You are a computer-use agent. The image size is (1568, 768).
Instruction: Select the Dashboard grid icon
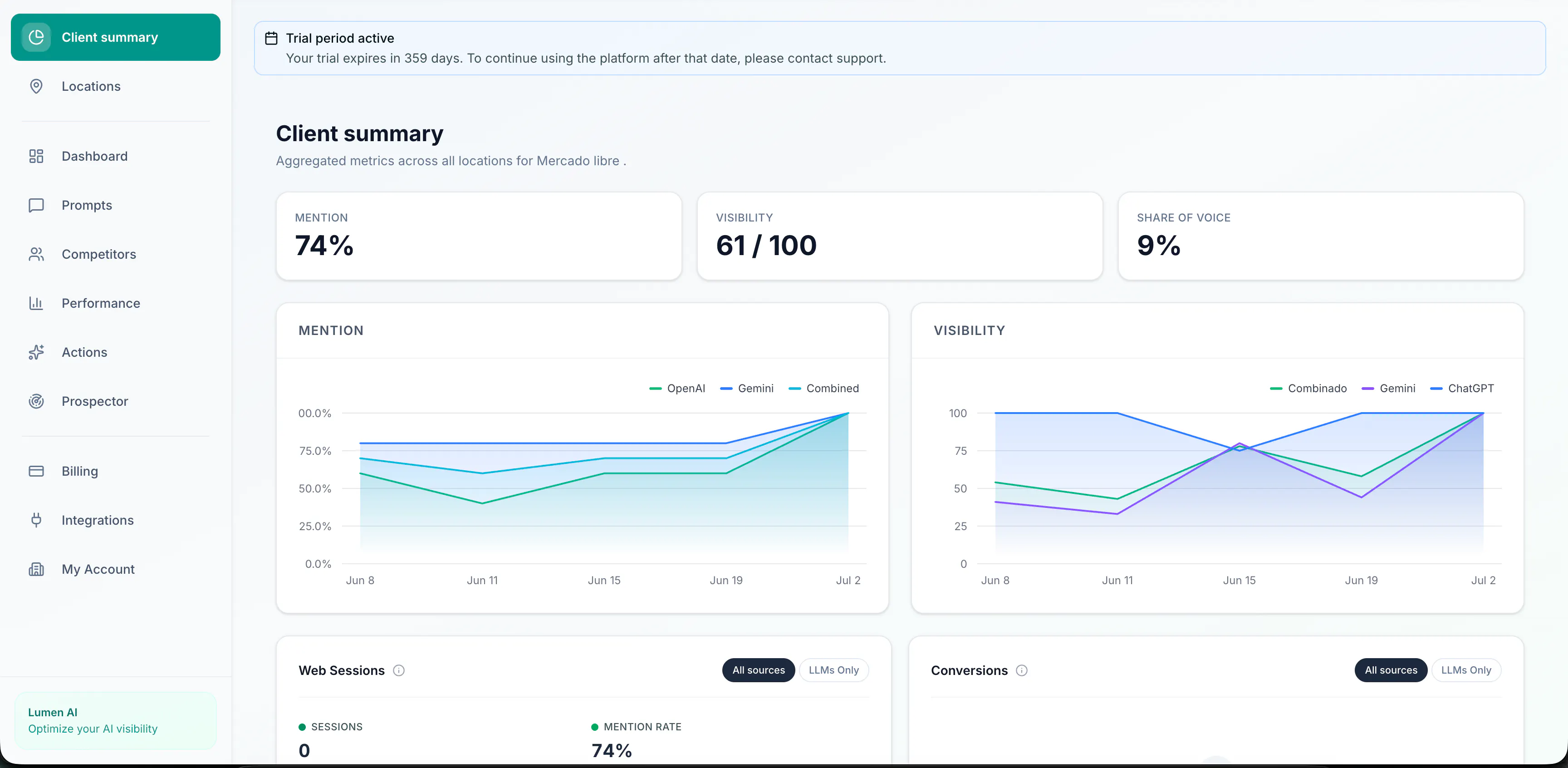36,157
